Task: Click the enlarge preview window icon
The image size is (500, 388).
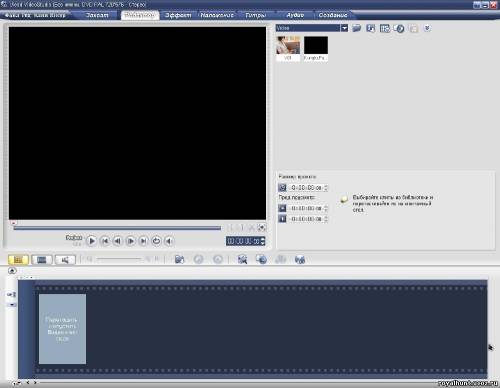Action: (262, 228)
